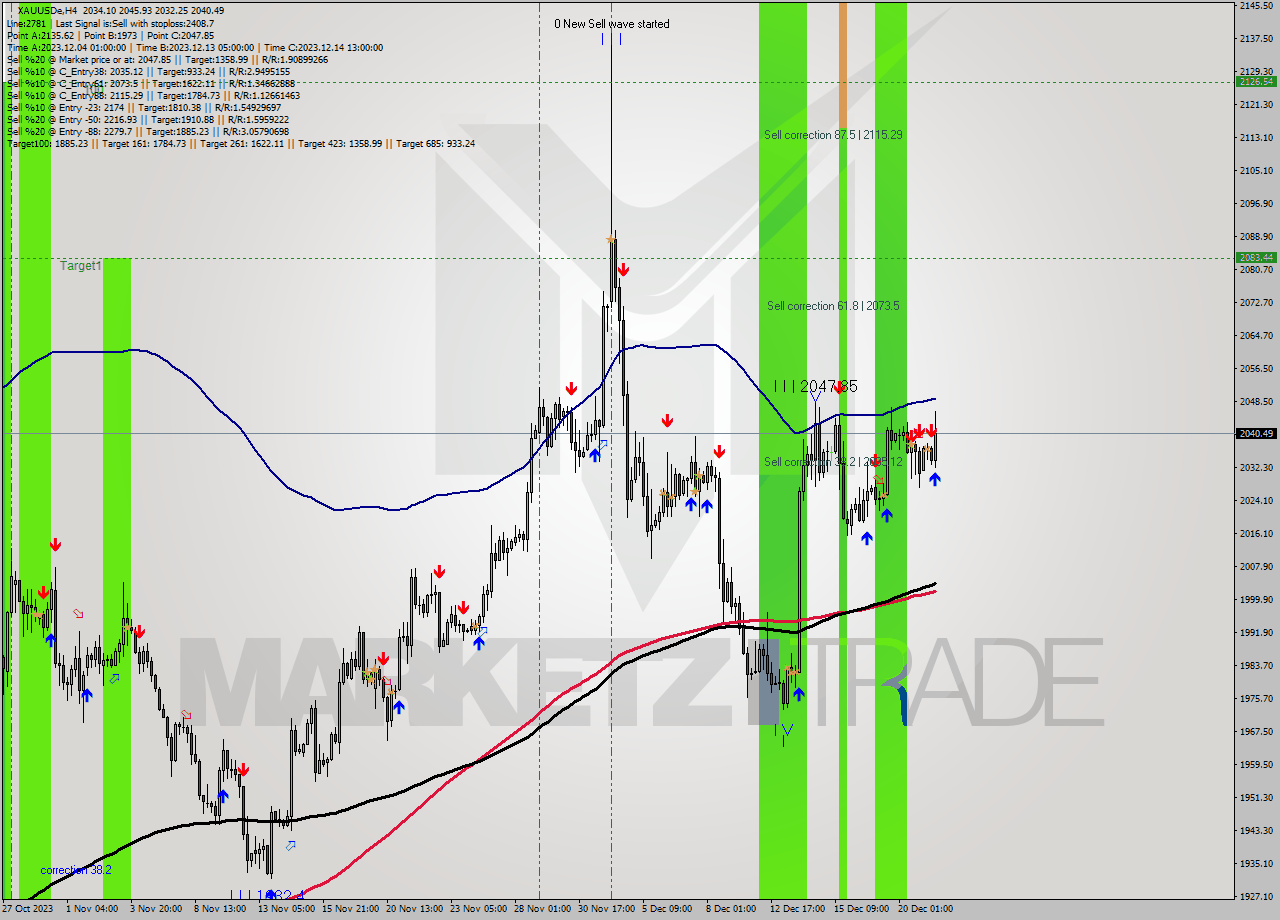Click the 'correction 38.2' label
The height and width of the screenshot is (920, 1280).
pos(76,870)
